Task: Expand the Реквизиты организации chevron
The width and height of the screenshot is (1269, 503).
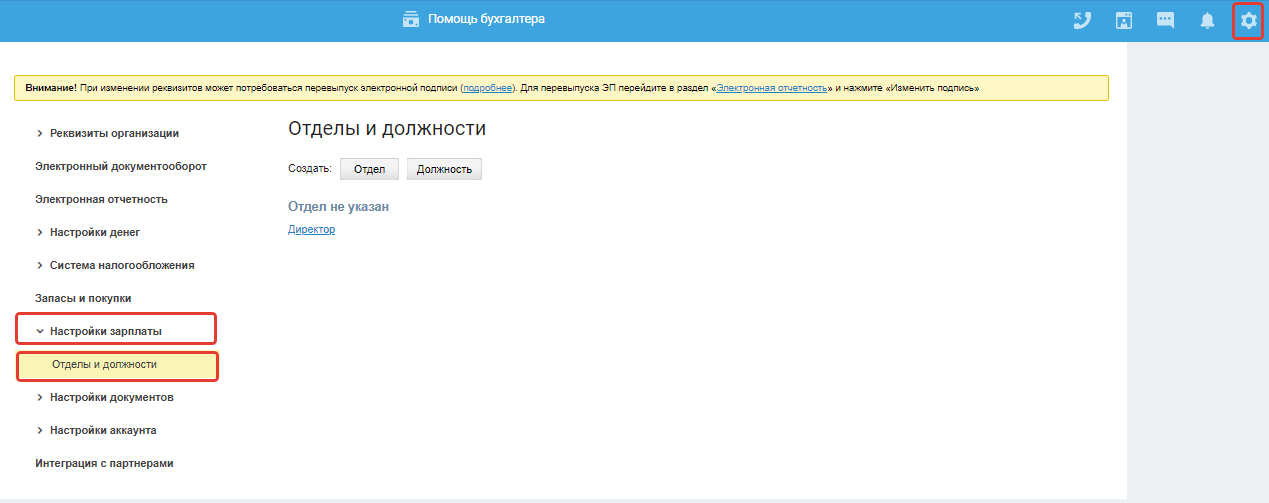Action: (39, 133)
